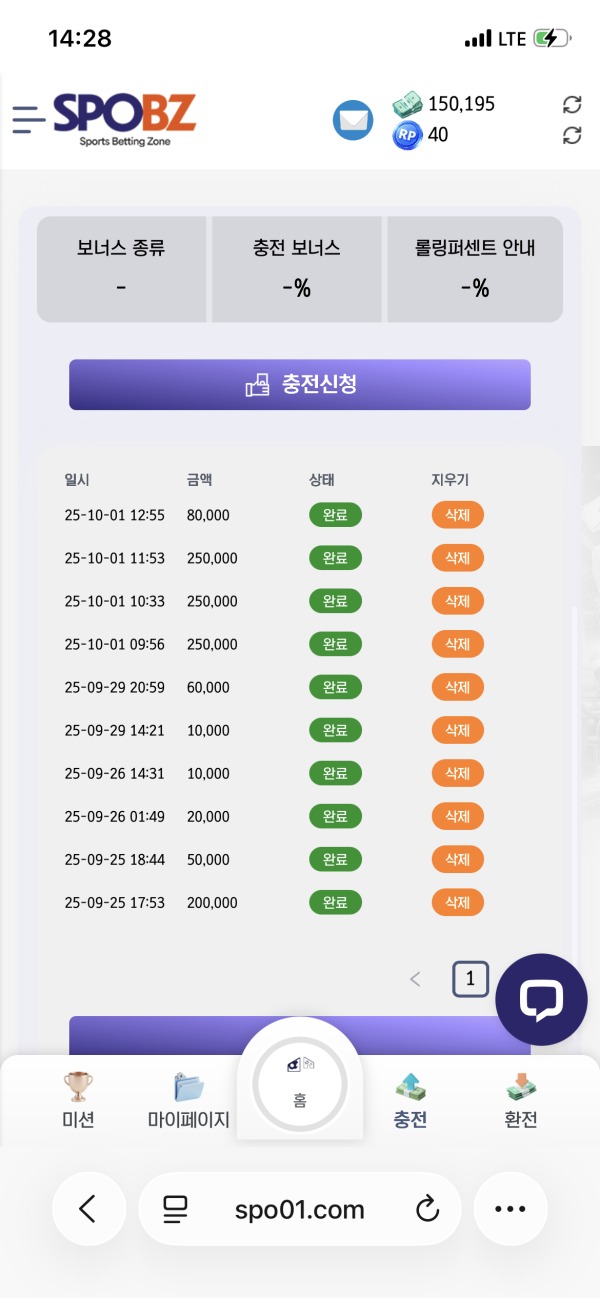Tap the spo01.com address bar

point(300,1209)
